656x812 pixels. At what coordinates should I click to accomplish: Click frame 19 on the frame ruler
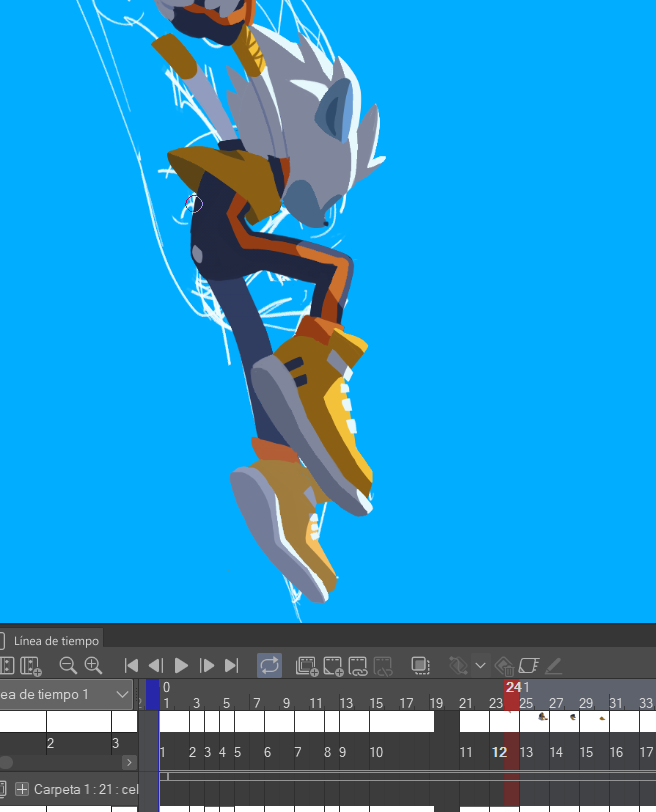pos(436,703)
